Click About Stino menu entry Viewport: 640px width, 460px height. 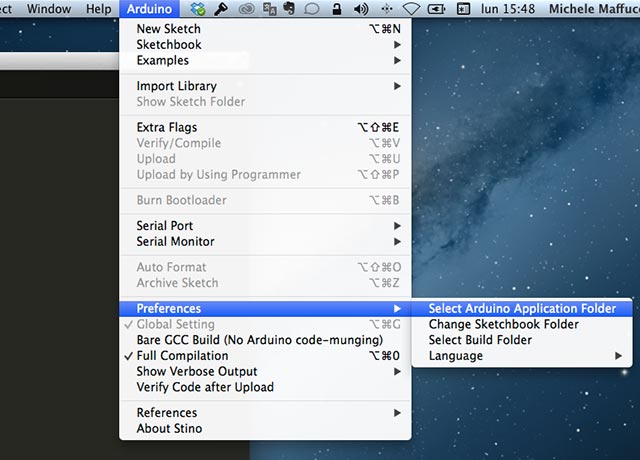[x=169, y=429]
